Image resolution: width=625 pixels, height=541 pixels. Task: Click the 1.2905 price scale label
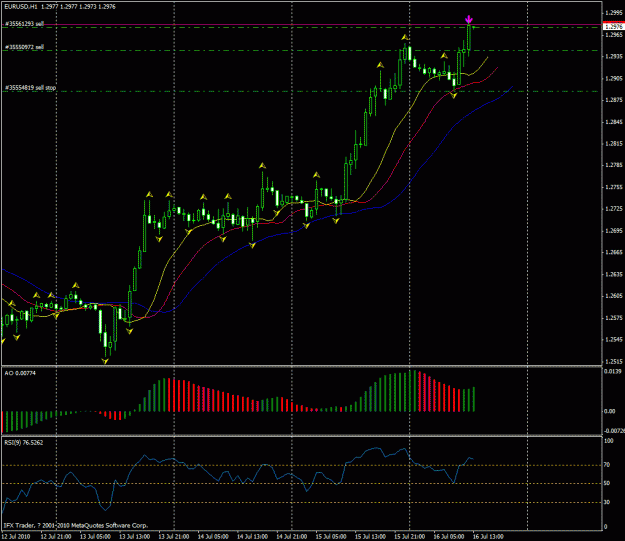pos(613,78)
